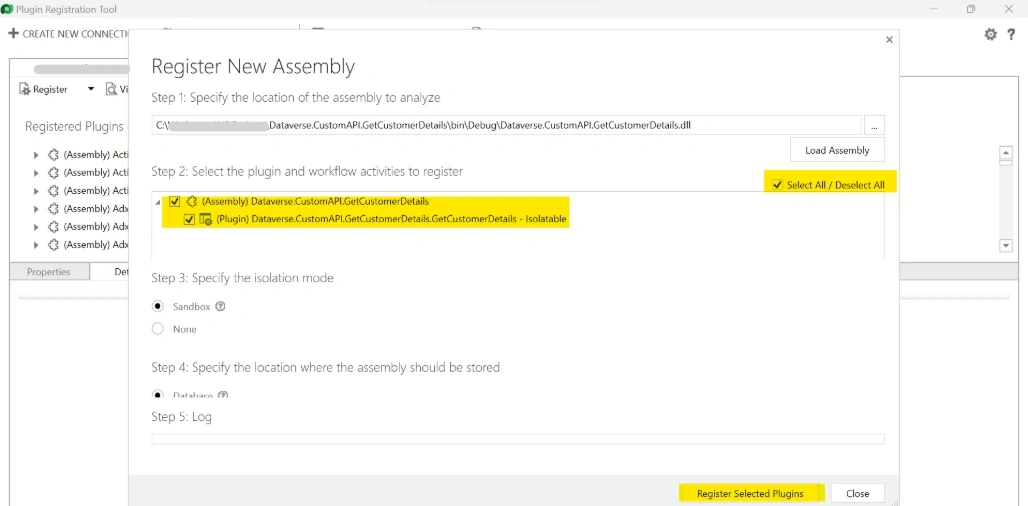Click the Load Assembly button
The width and height of the screenshot is (1028, 506).
(x=837, y=150)
